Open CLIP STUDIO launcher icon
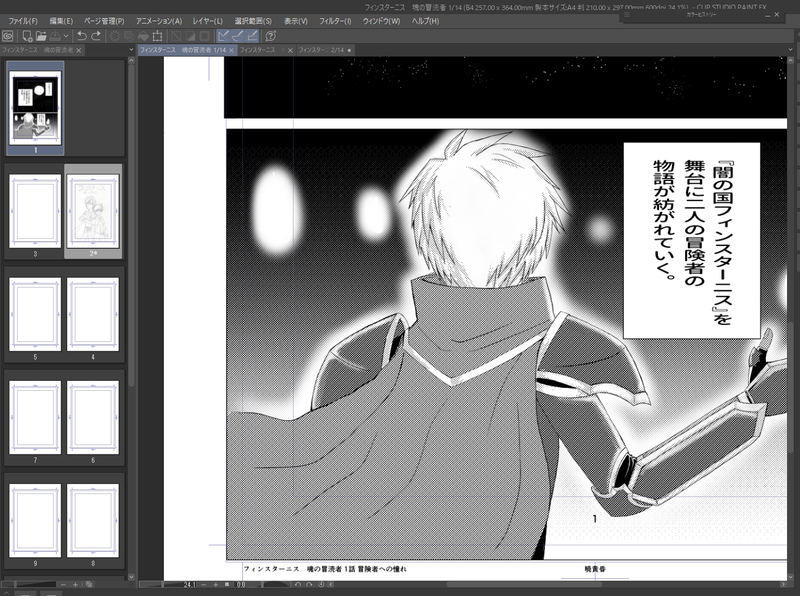The image size is (800, 596). 8,36
